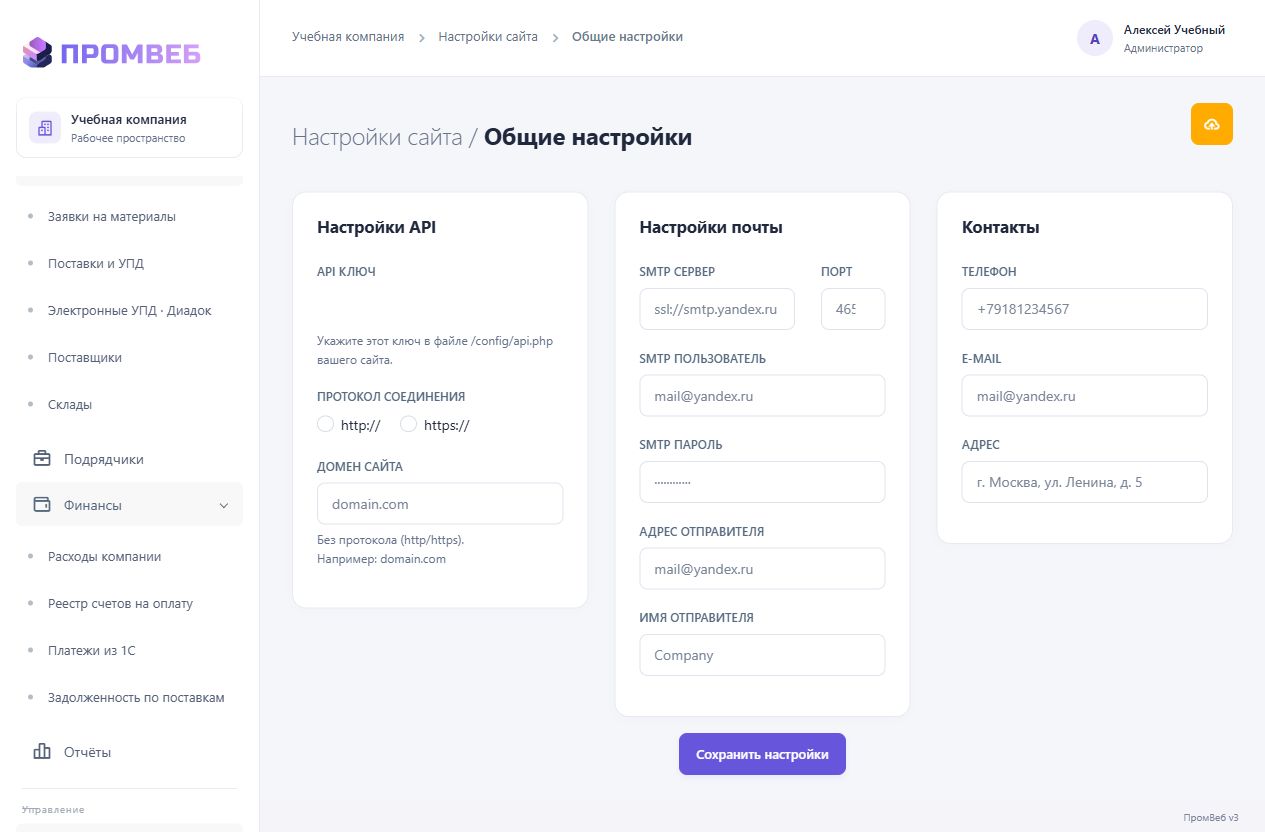Open the Алексей Учебный profile name
This screenshot has height=832, width=1265.
[1174, 30]
